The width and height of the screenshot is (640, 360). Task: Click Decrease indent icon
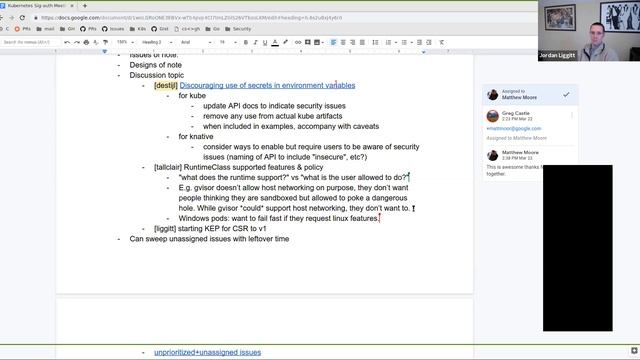(x=419, y=42)
